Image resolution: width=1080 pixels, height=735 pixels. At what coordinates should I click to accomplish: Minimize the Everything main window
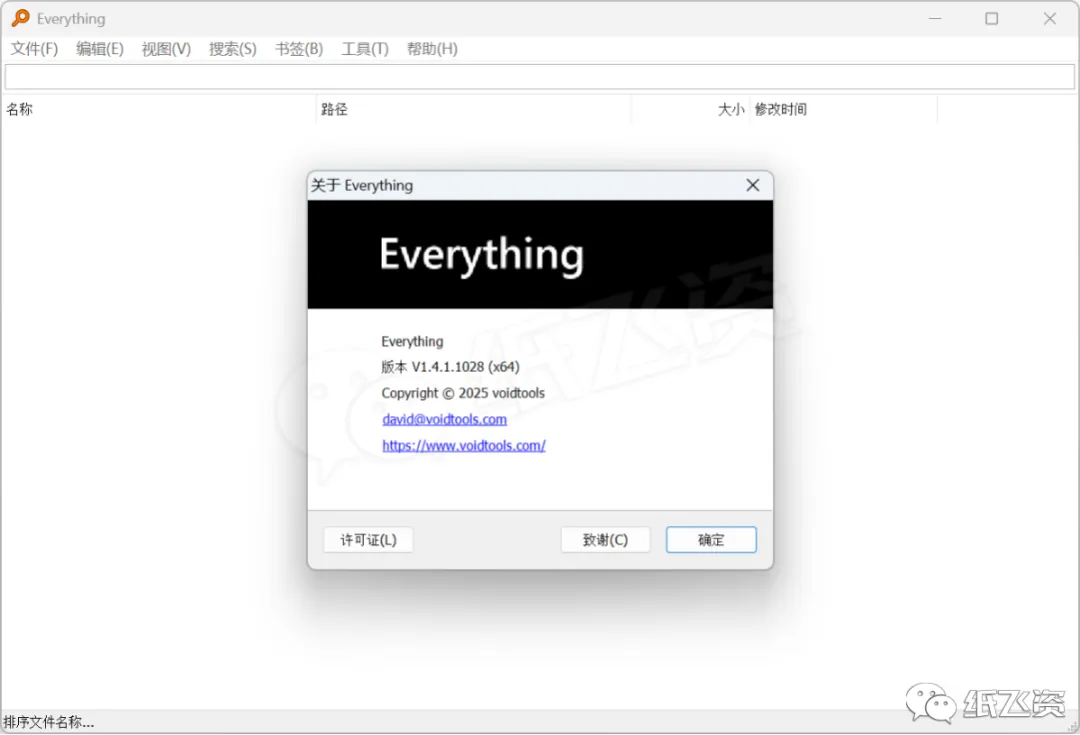coord(935,19)
